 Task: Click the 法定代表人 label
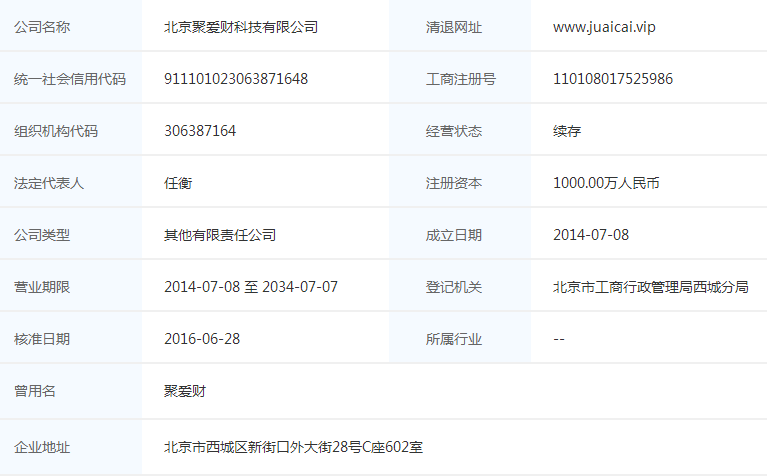(49, 183)
